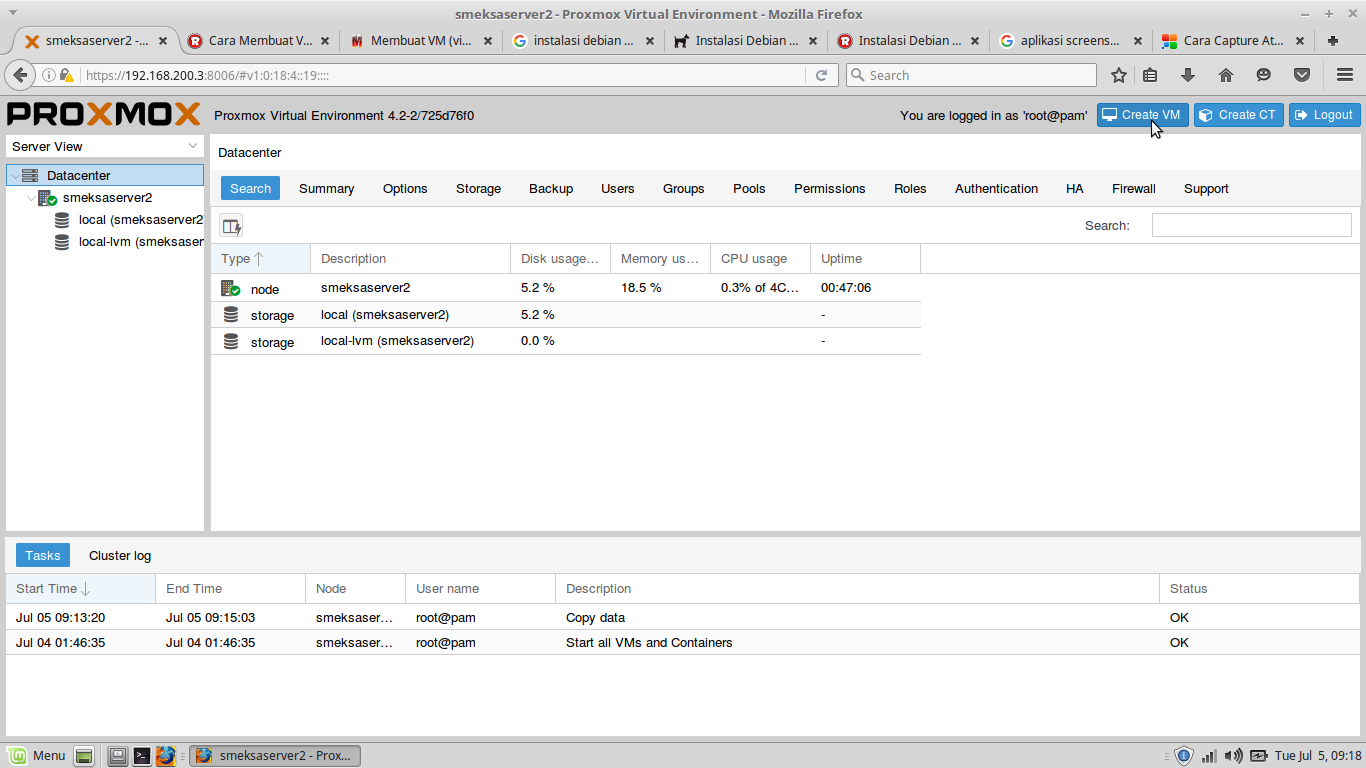This screenshot has height=768, width=1366.
Task: Go to the Permissions tab
Action: [830, 188]
